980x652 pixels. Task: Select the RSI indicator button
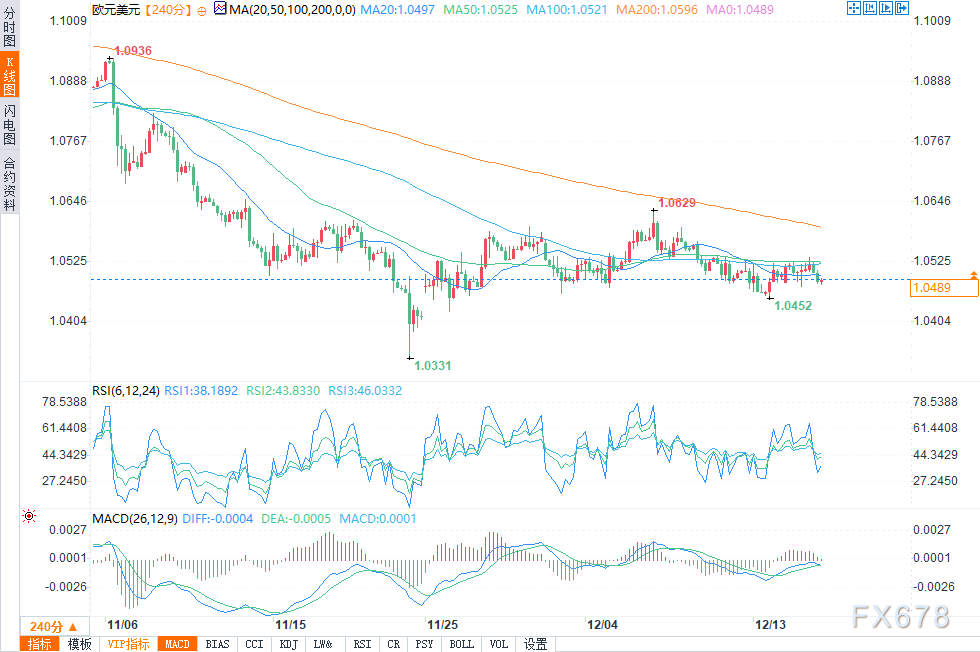click(x=362, y=644)
